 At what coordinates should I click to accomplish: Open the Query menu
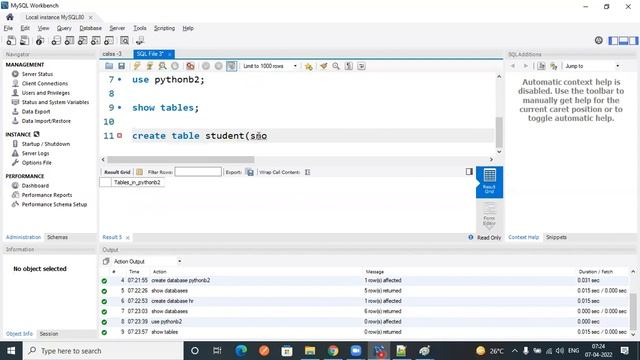pyautogui.click(x=64, y=28)
